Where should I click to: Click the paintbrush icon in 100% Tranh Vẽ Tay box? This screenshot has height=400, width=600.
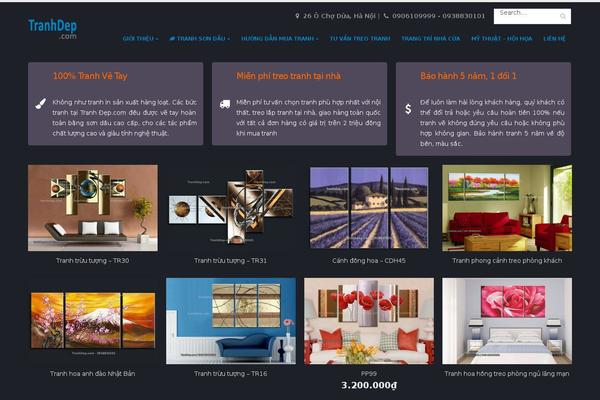(x=41, y=104)
